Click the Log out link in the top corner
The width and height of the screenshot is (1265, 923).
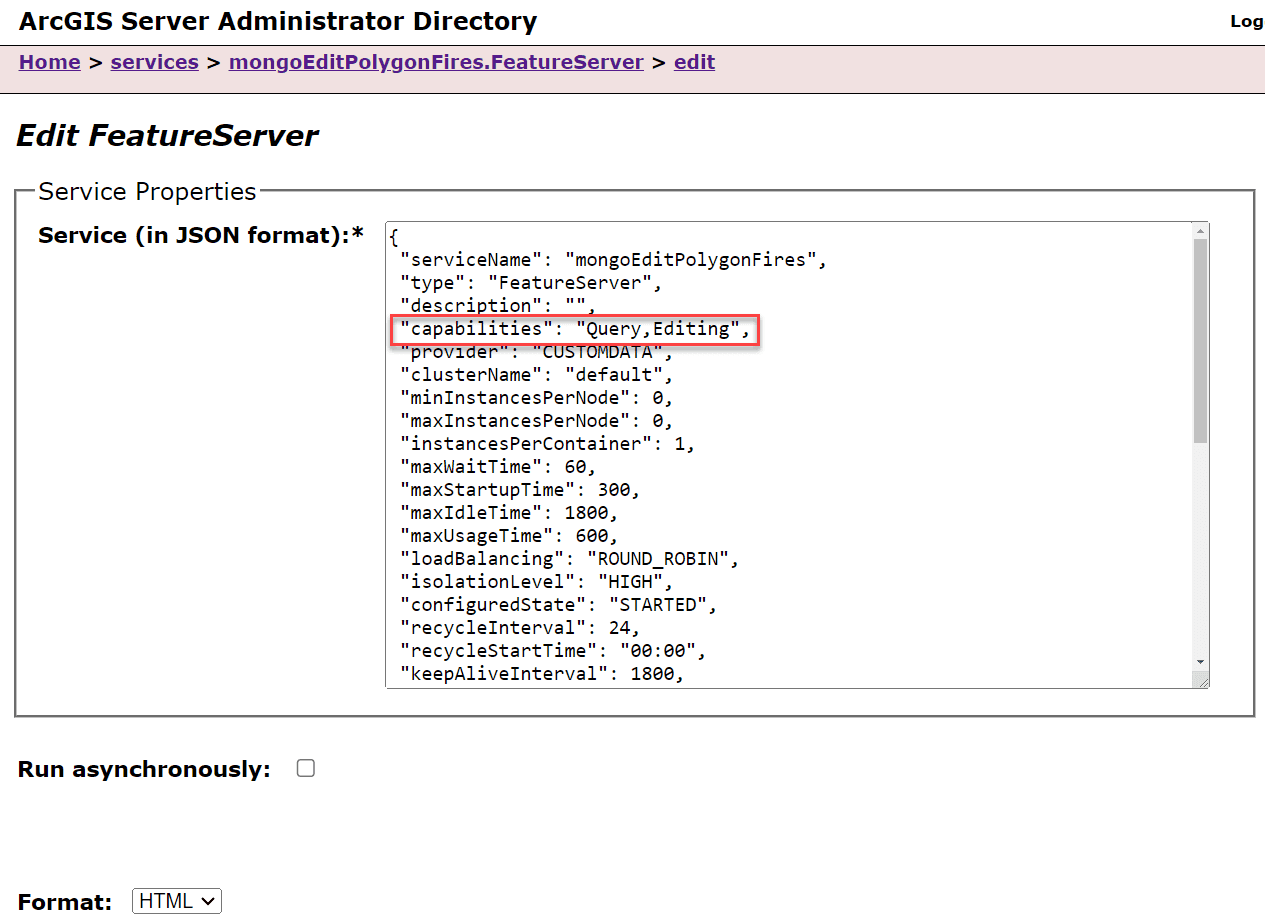point(1247,21)
